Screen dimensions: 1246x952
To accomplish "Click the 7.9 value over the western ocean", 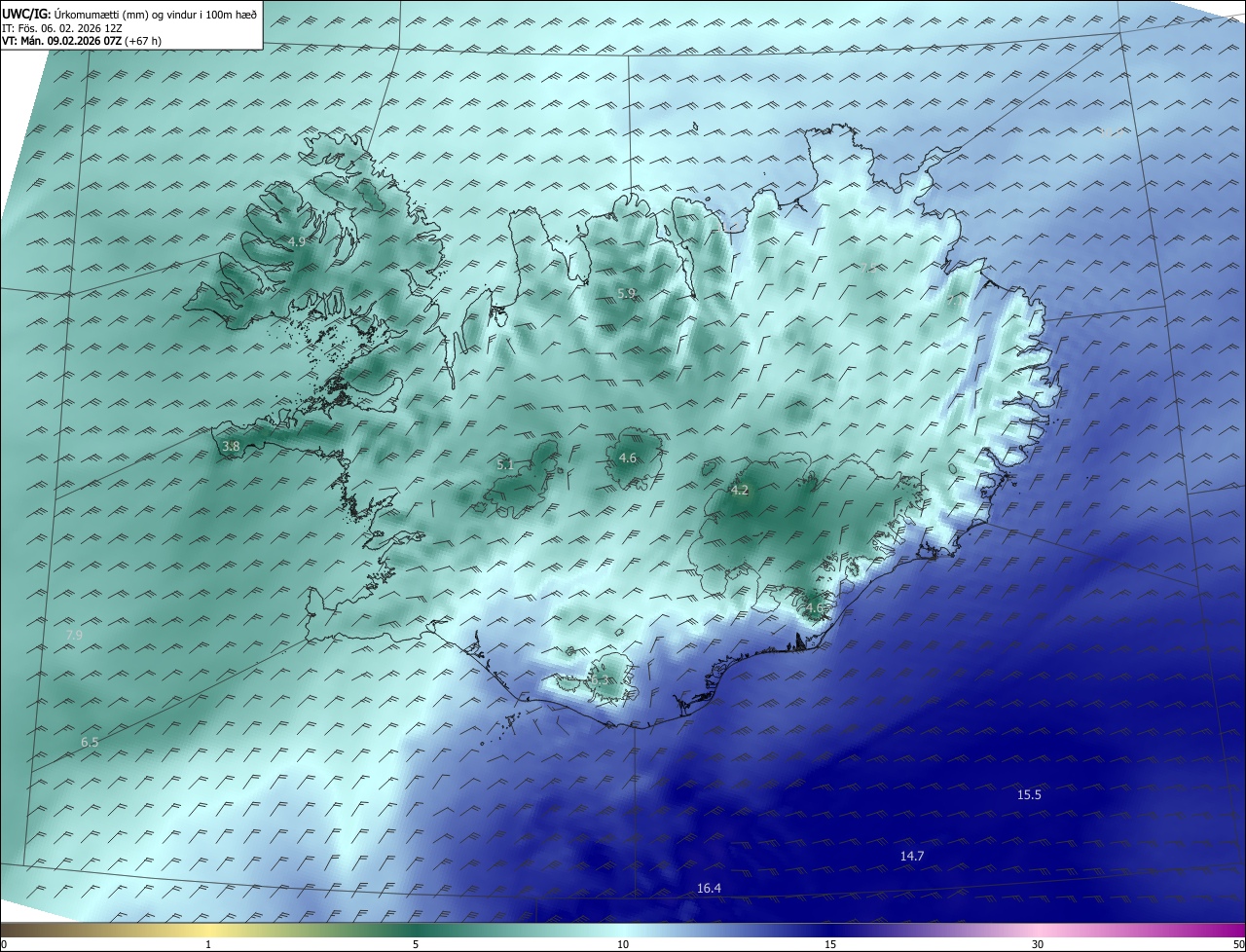I will [74, 636].
